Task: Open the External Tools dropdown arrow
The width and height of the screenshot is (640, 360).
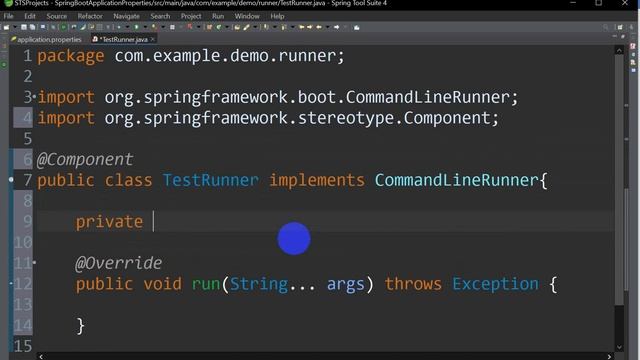Action: click(x=163, y=27)
